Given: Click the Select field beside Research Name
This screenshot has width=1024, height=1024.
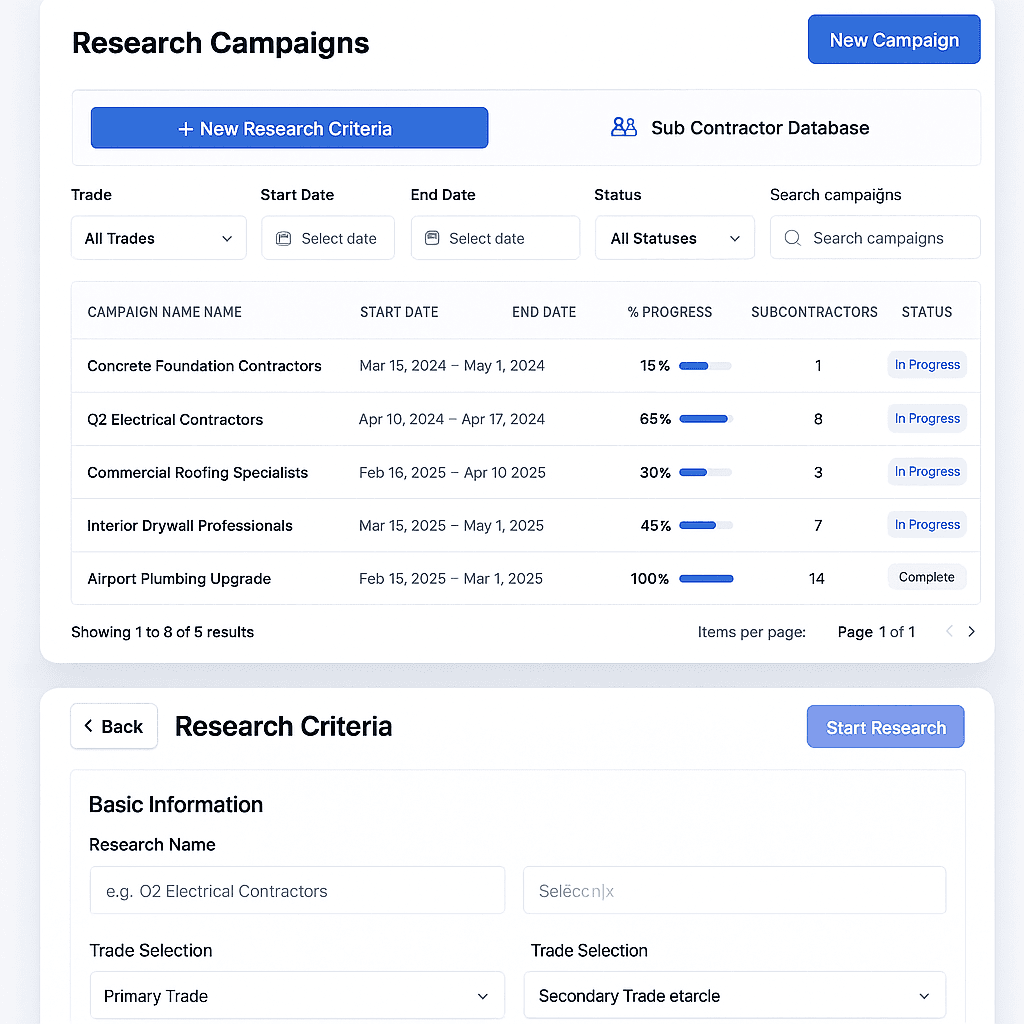Looking at the screenshot, I should pyautogui.click(x=735, y=891).
